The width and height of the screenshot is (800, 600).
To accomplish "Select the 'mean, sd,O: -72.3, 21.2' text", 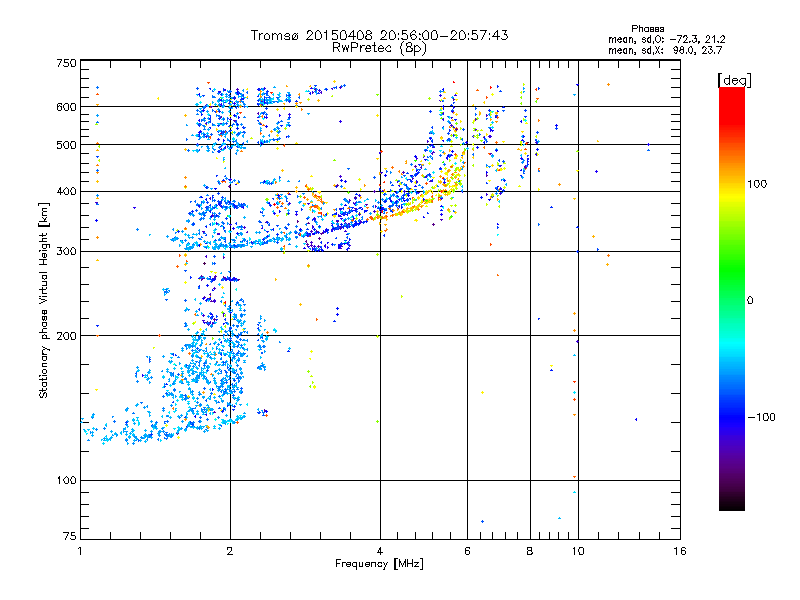I will click(x=666, y=39).
